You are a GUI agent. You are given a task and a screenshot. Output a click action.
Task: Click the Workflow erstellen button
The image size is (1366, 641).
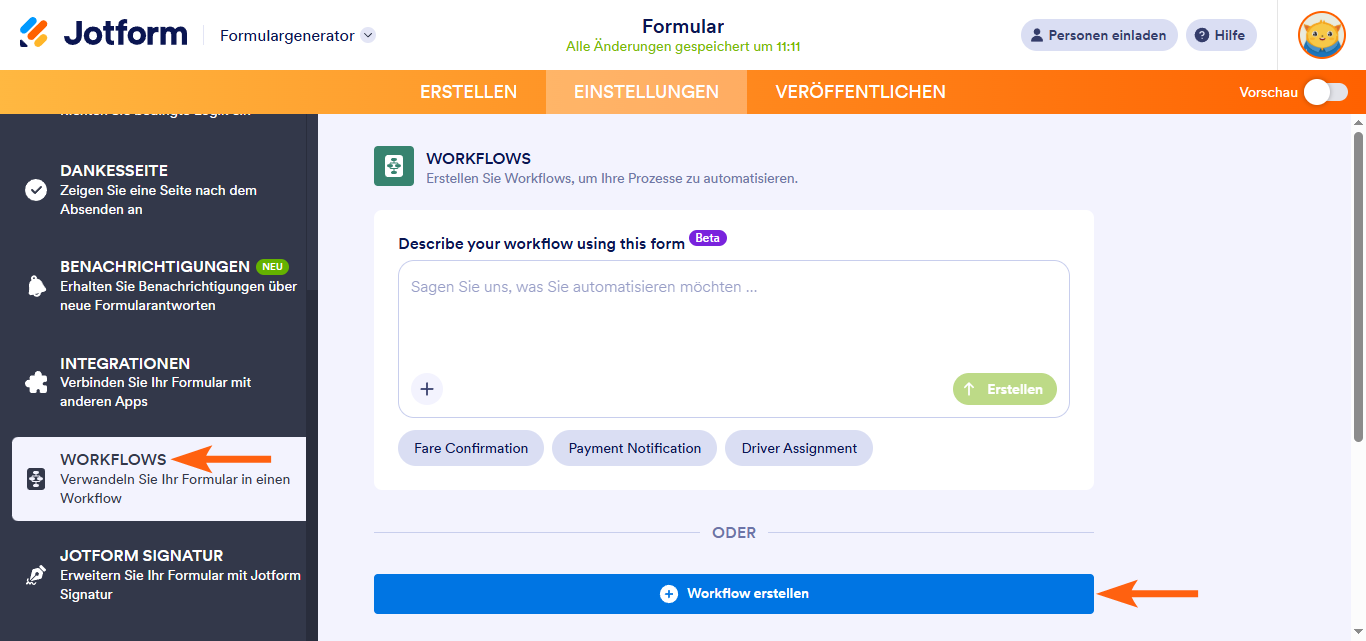coord(733,593)
